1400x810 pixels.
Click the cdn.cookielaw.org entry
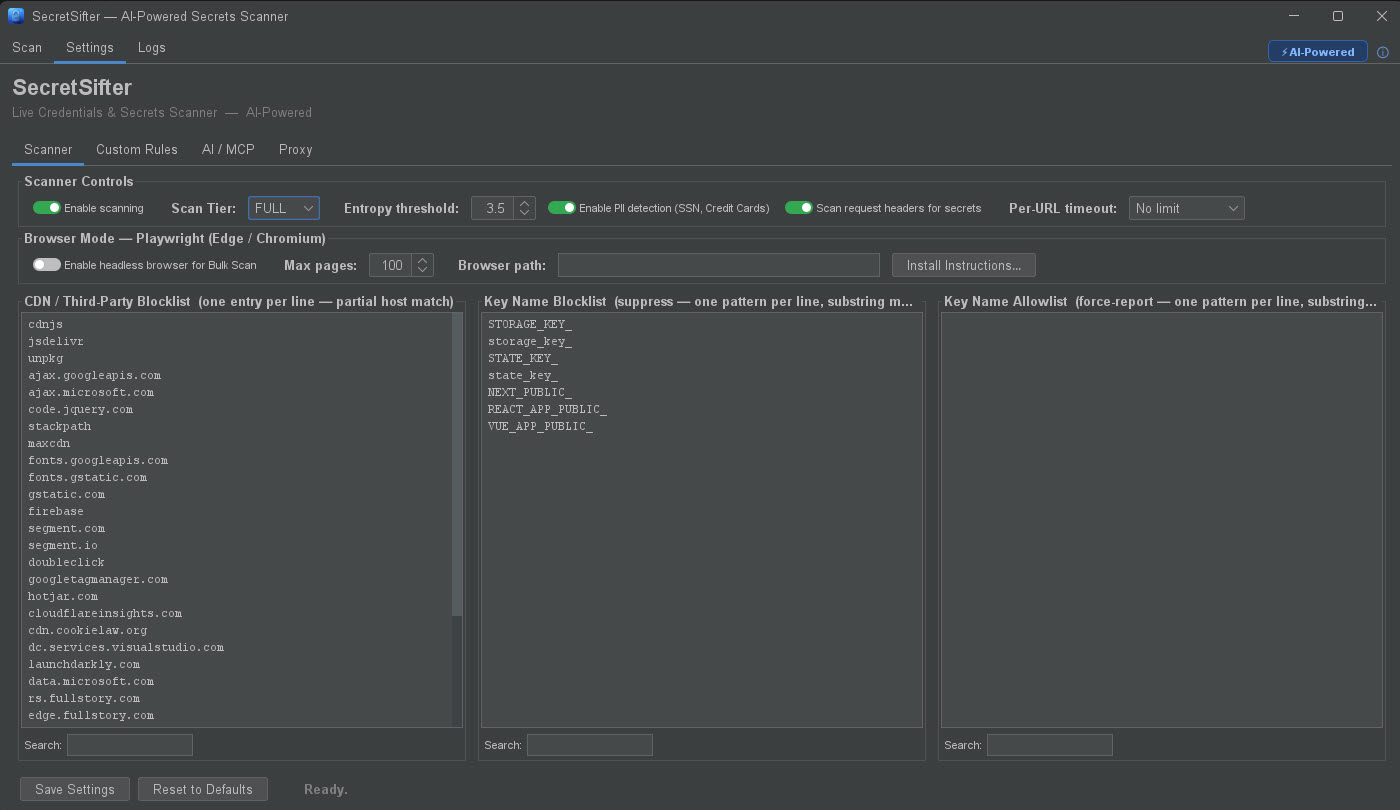pyautogui.click(x=87, y=630)
